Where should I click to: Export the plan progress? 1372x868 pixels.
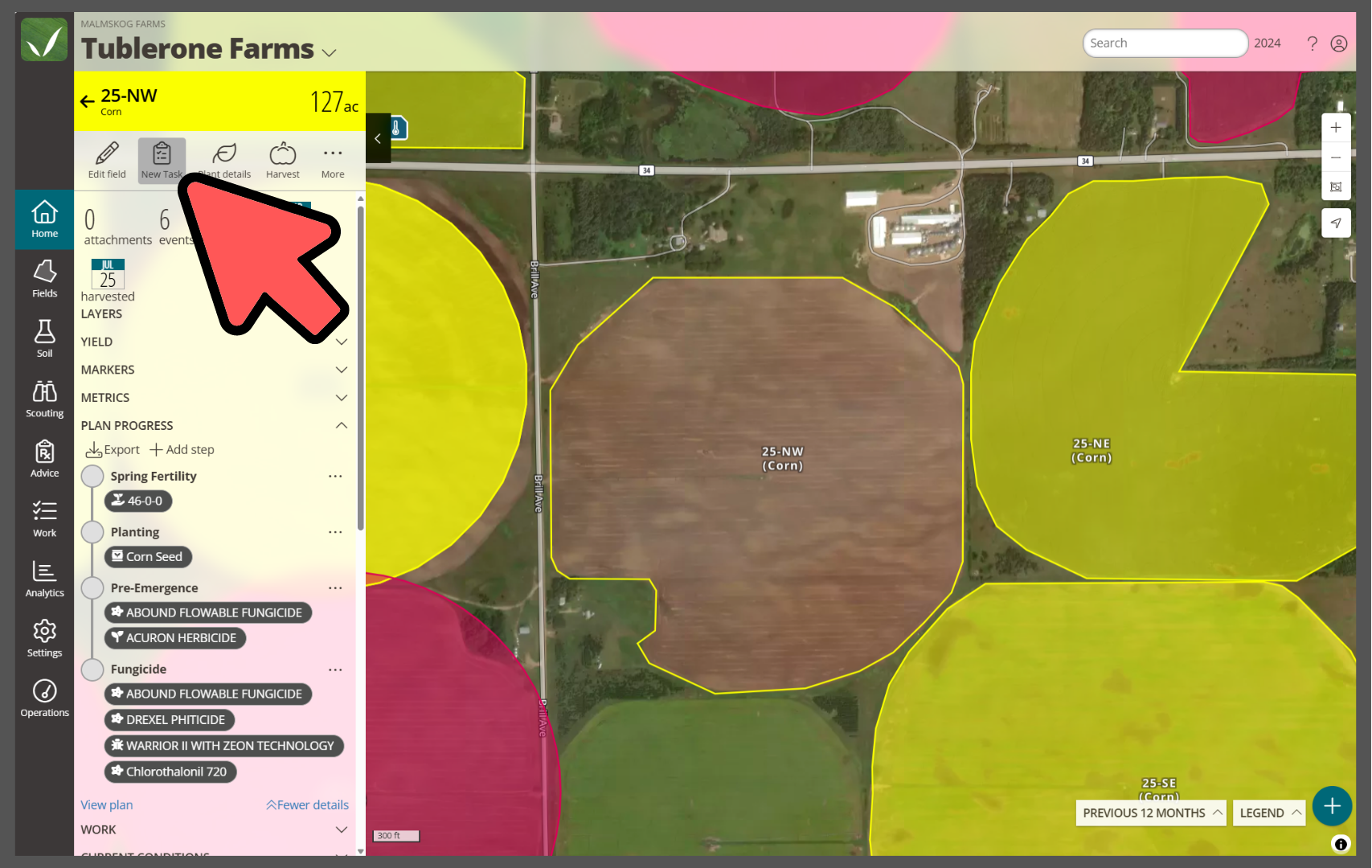pos(113,449)
